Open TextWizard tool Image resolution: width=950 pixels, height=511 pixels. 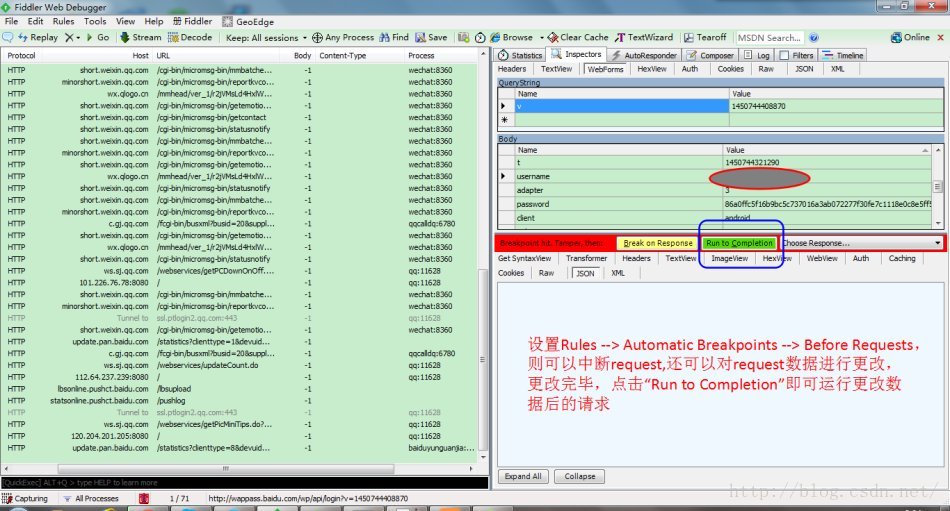[x=643, y=38]
